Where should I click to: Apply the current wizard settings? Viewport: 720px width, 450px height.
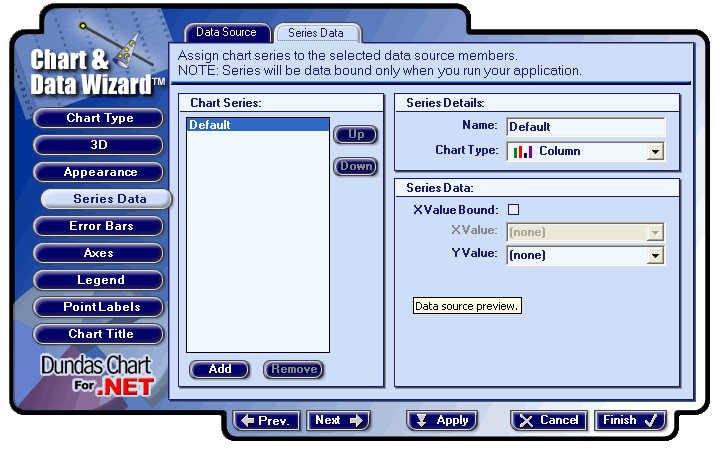tap(442, 421)
